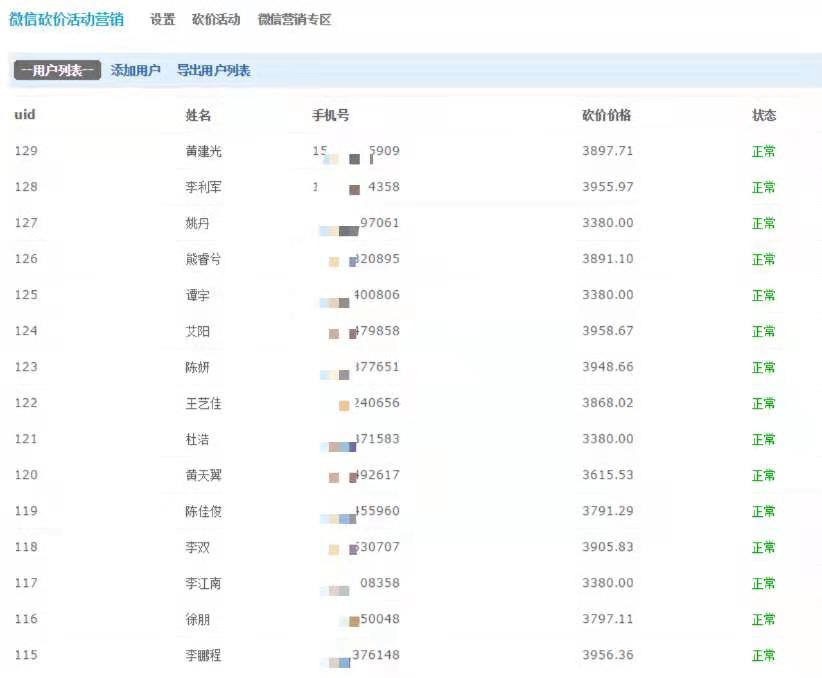Click the uid column header
This screenshot has width=822, height=678.
coord(25,115)
